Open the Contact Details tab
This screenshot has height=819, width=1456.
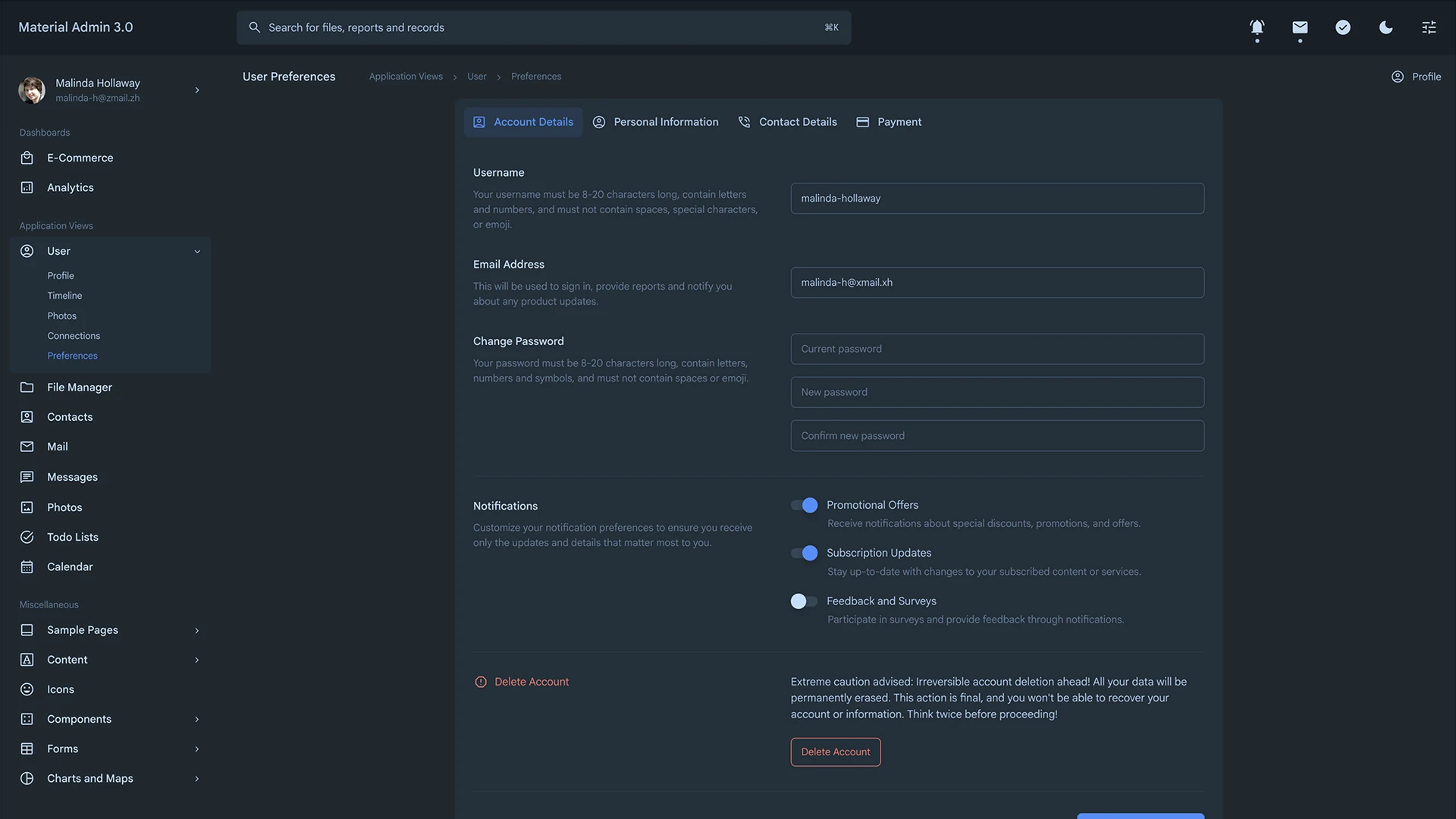point(788,122)
